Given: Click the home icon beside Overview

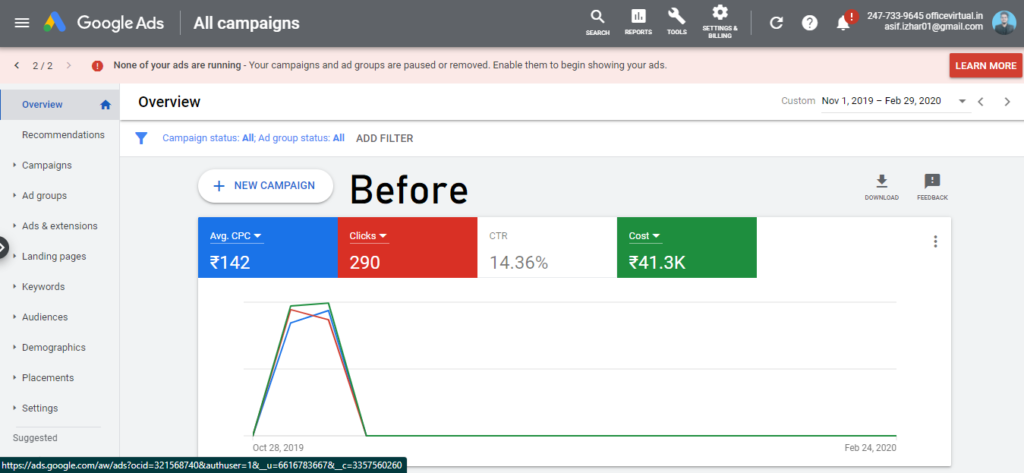Looking at the screenshot, I should coord(106,105).
